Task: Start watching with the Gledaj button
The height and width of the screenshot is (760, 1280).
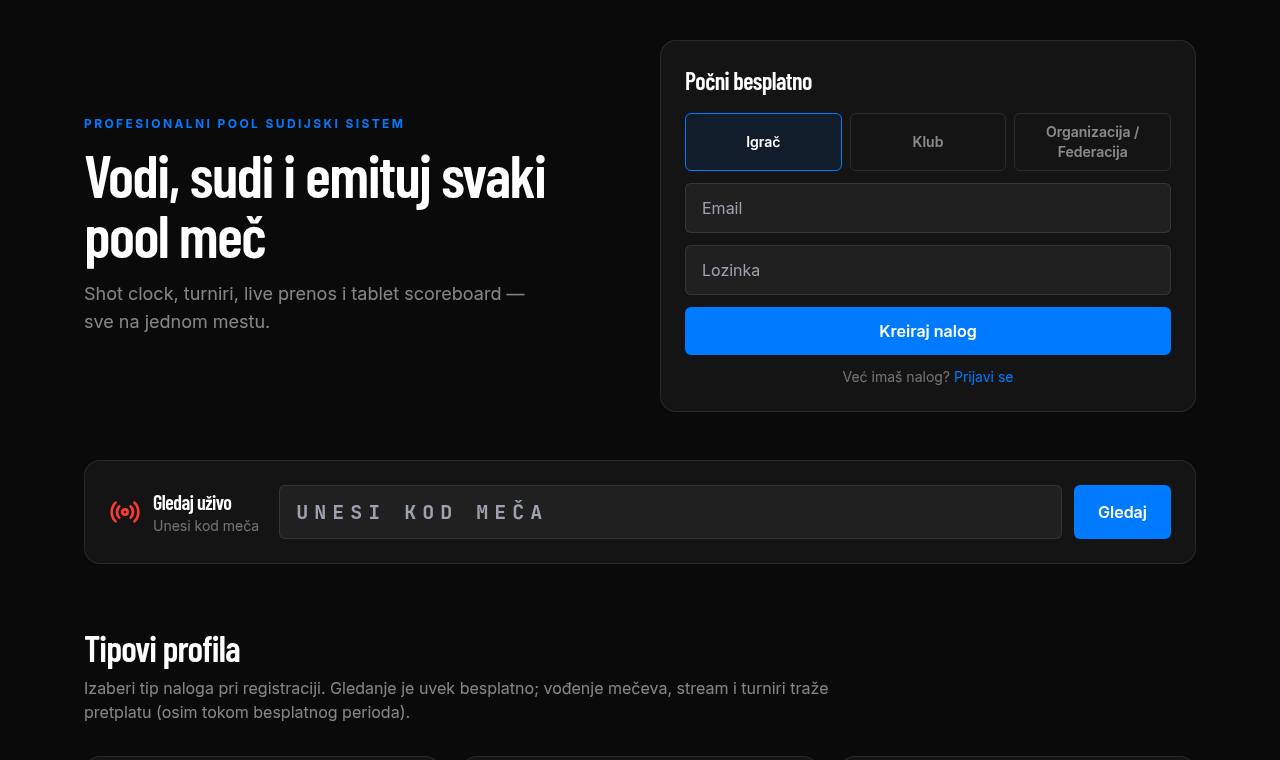Action: [x=1122, y=512]
